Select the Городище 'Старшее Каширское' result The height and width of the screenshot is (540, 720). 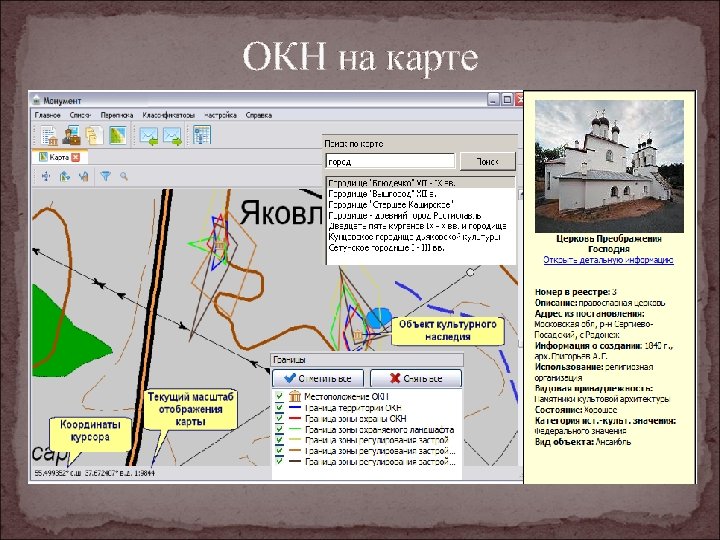421,204
